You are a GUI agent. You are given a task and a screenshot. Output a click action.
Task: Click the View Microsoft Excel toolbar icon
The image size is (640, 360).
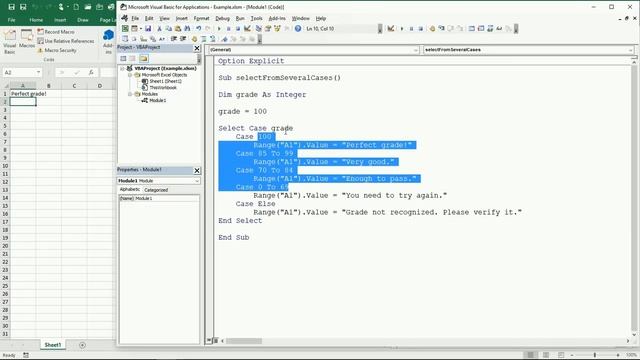pos(125,29)
